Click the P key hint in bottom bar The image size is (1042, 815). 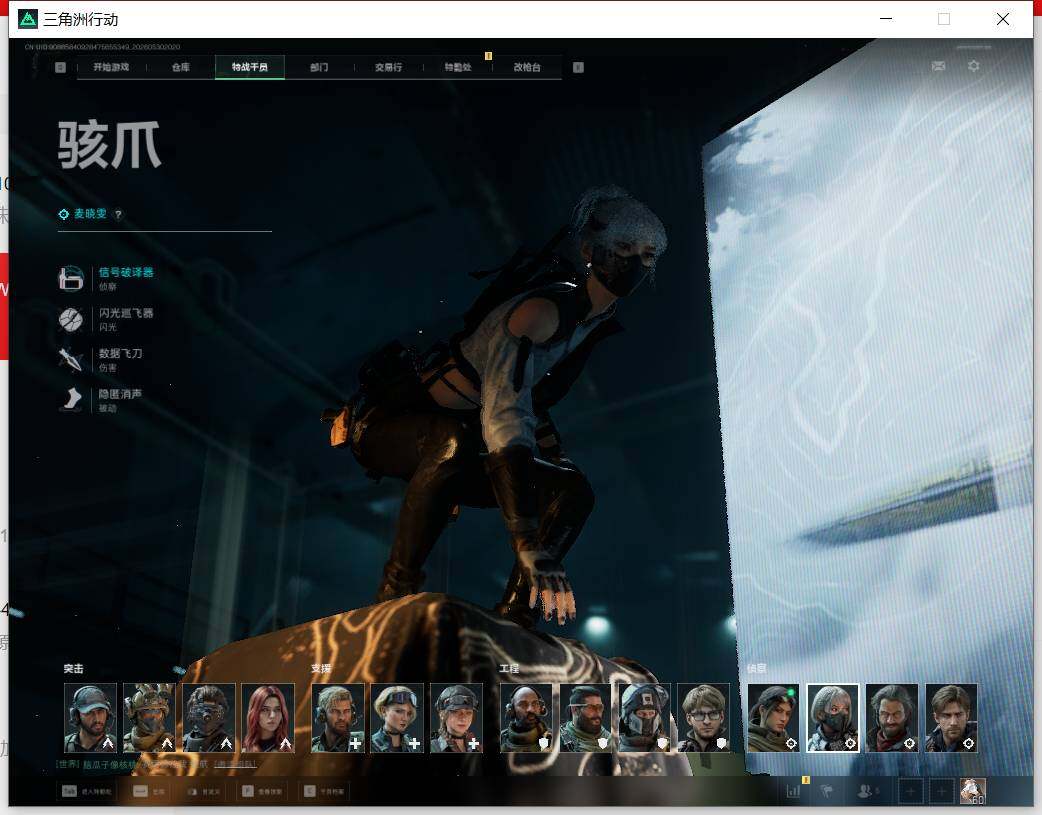coord(247,791)
